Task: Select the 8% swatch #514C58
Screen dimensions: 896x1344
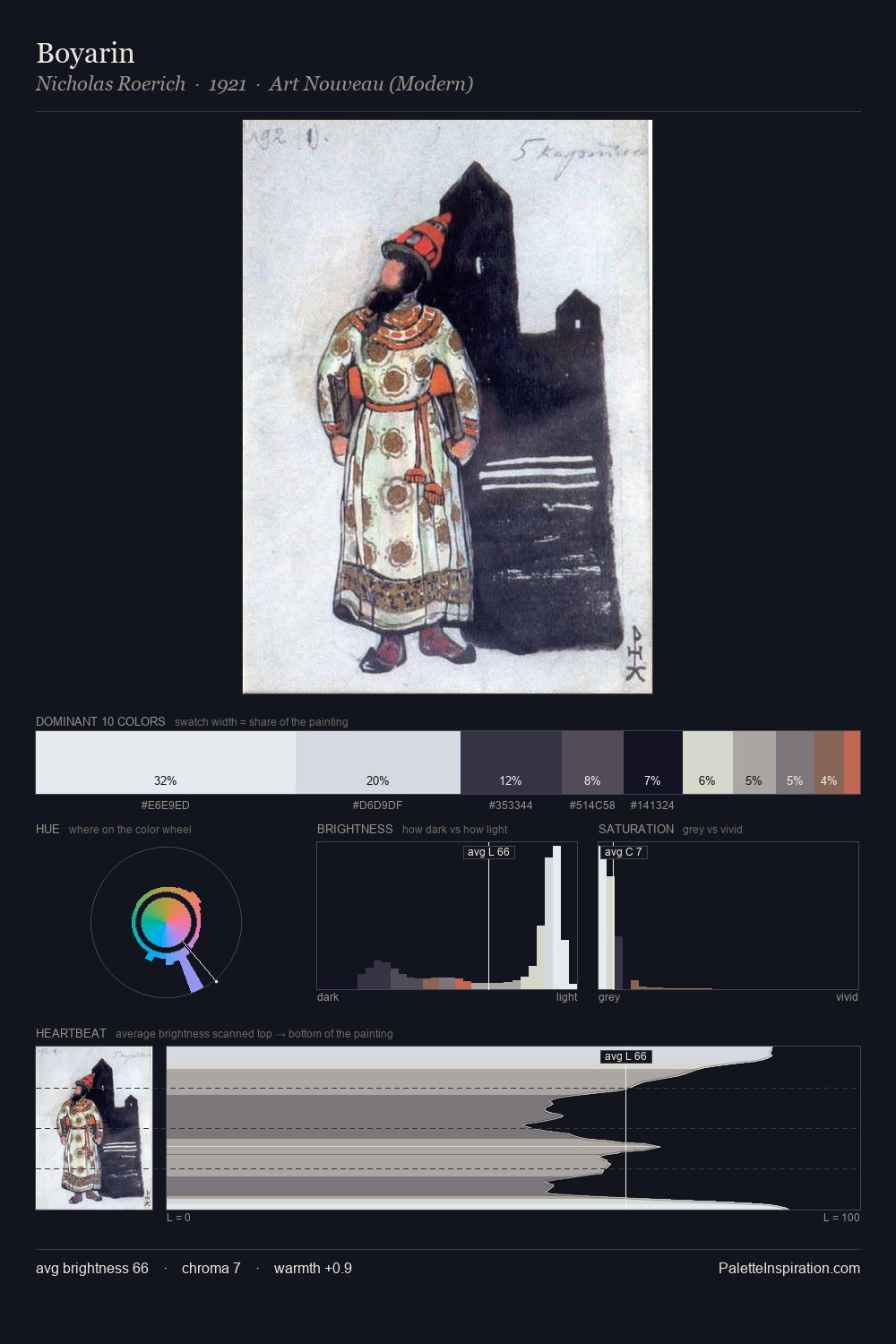Action: click(x=592, y=762)
